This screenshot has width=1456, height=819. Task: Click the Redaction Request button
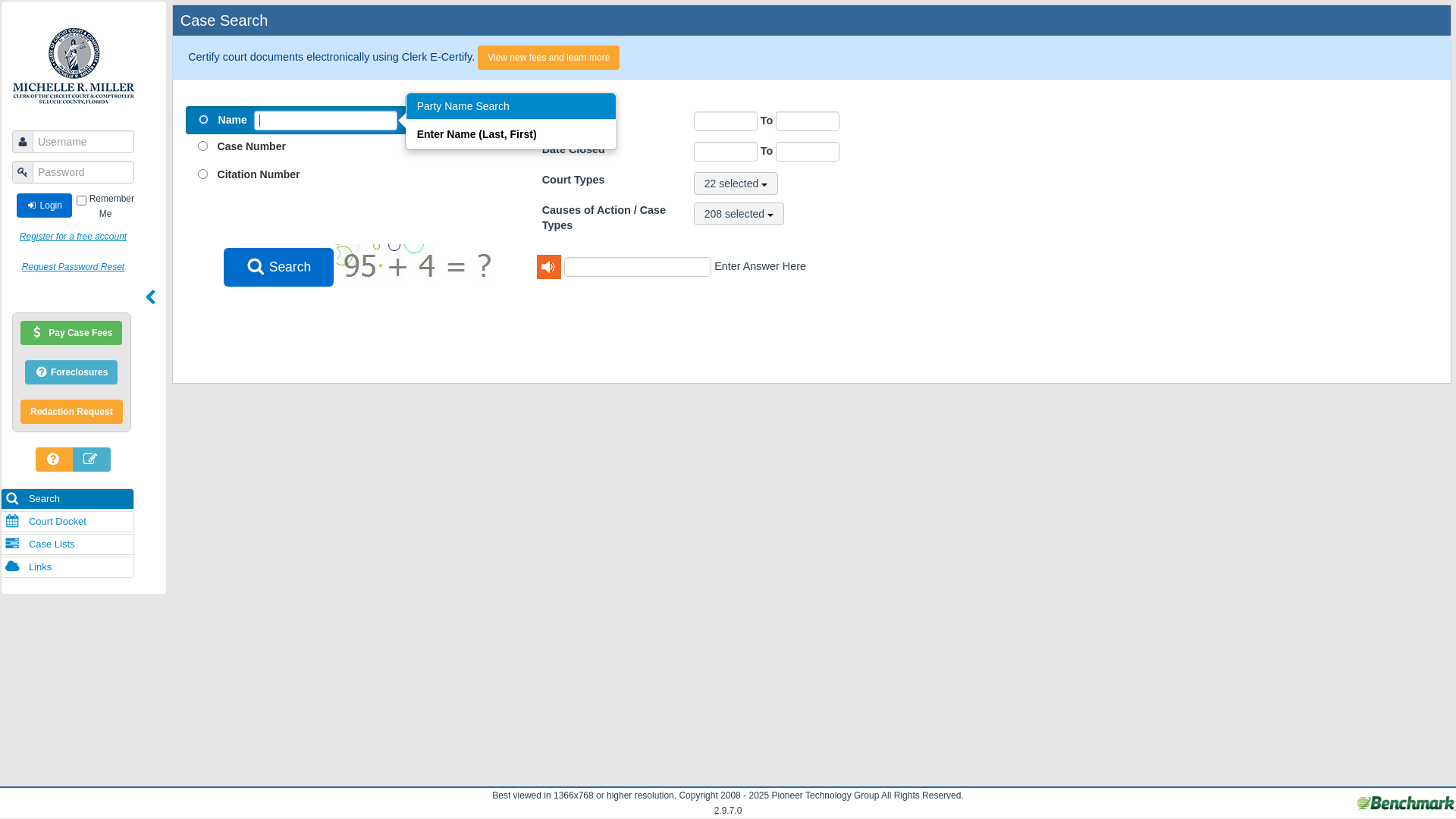pyautogui.click(x=71, y=412)
